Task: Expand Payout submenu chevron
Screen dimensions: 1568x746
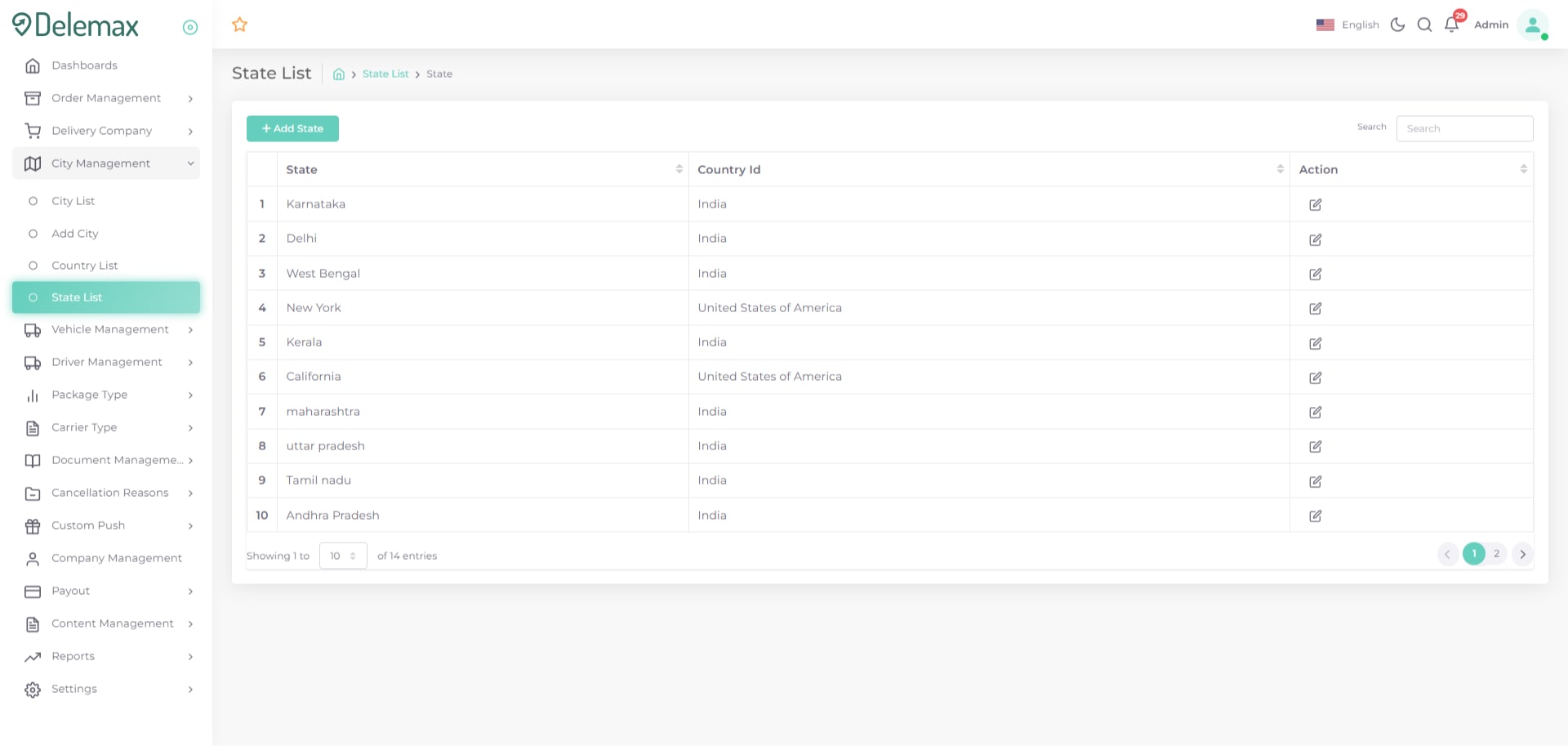Action: (x=190, y=592)
